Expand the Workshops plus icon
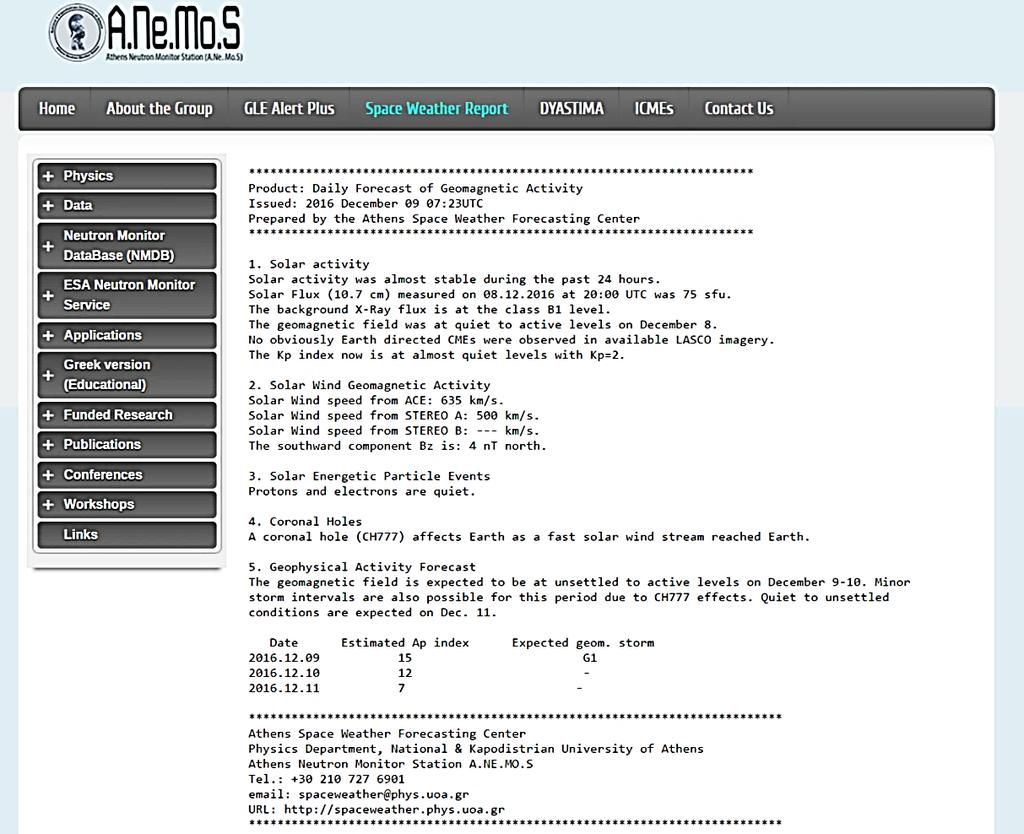Image resolution: width=1024 pixels, height=834 pixels. (x=48, y=505)
